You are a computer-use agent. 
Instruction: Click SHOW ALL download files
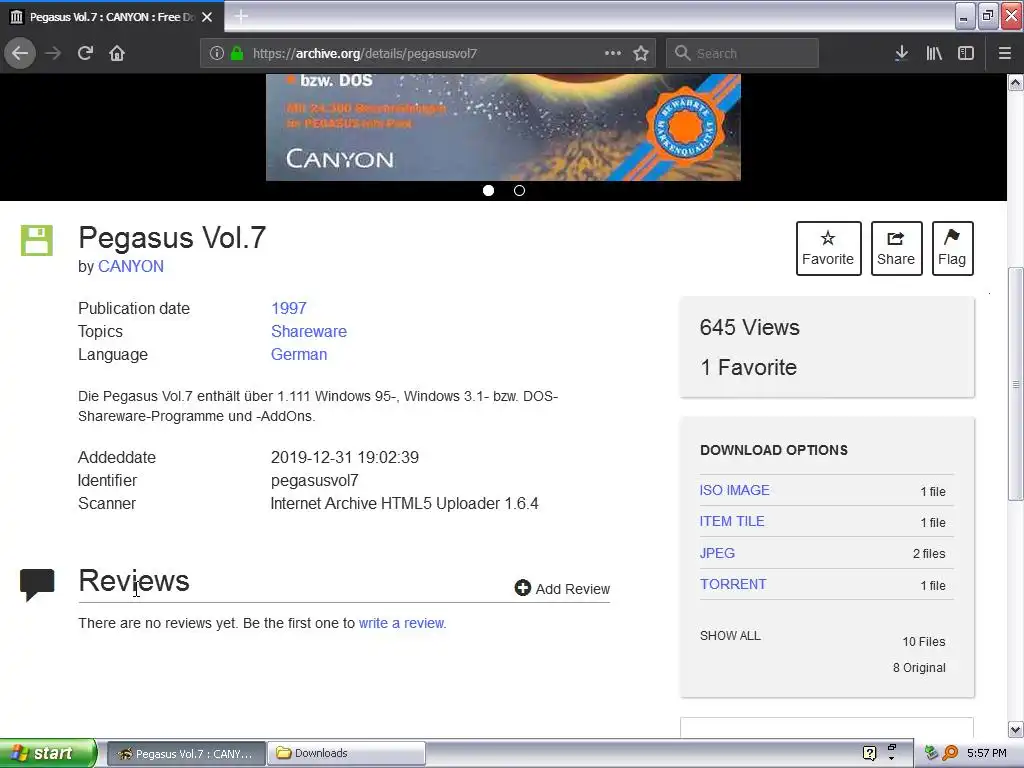point(730,635)
